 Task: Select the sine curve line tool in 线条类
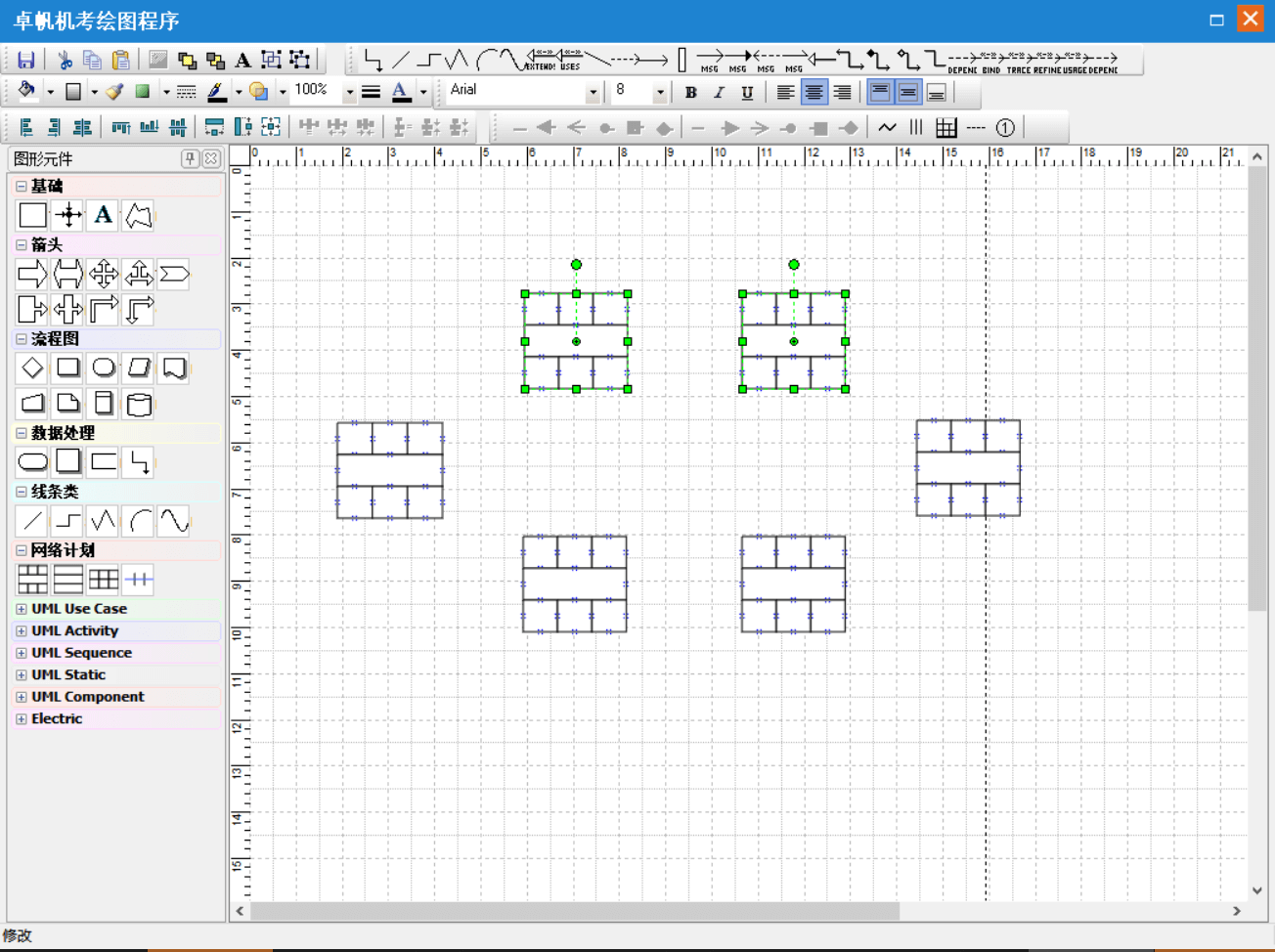[174, 521]
